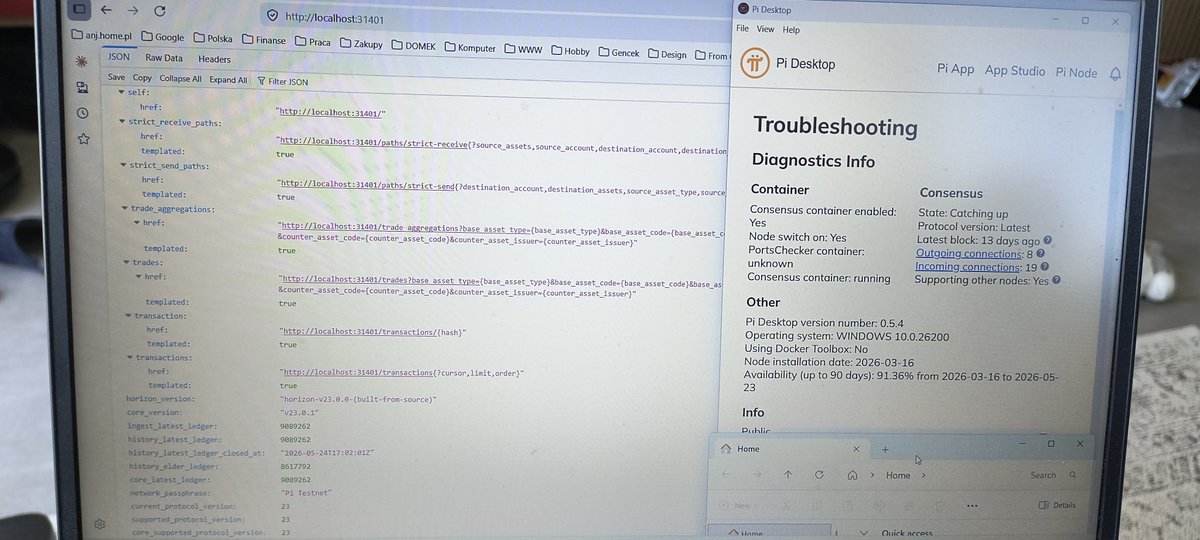Open the Finanse bookmark folder
Screen dimensions: 1200x540
(262, 41)
